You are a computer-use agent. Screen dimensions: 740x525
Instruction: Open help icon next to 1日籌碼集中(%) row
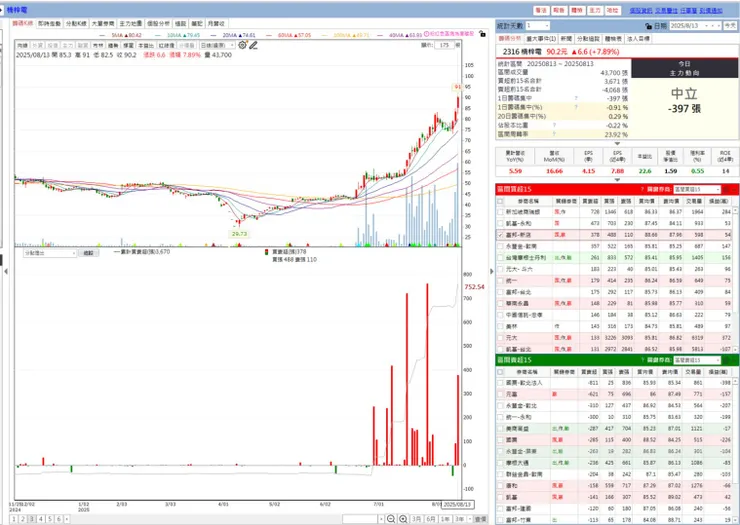[576, 107]
